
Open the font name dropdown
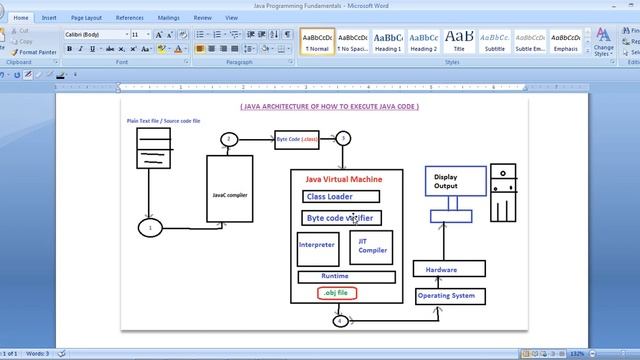click(x=127, y=35)
